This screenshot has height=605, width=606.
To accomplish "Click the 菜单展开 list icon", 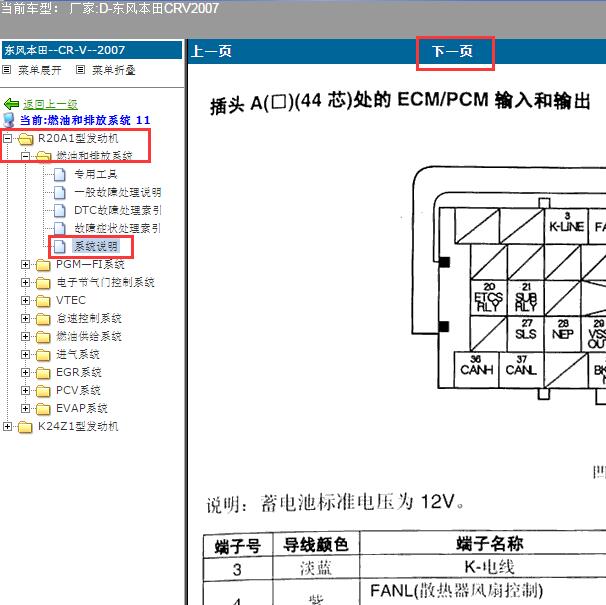I will pyautogui.click(x=7, y=70).
